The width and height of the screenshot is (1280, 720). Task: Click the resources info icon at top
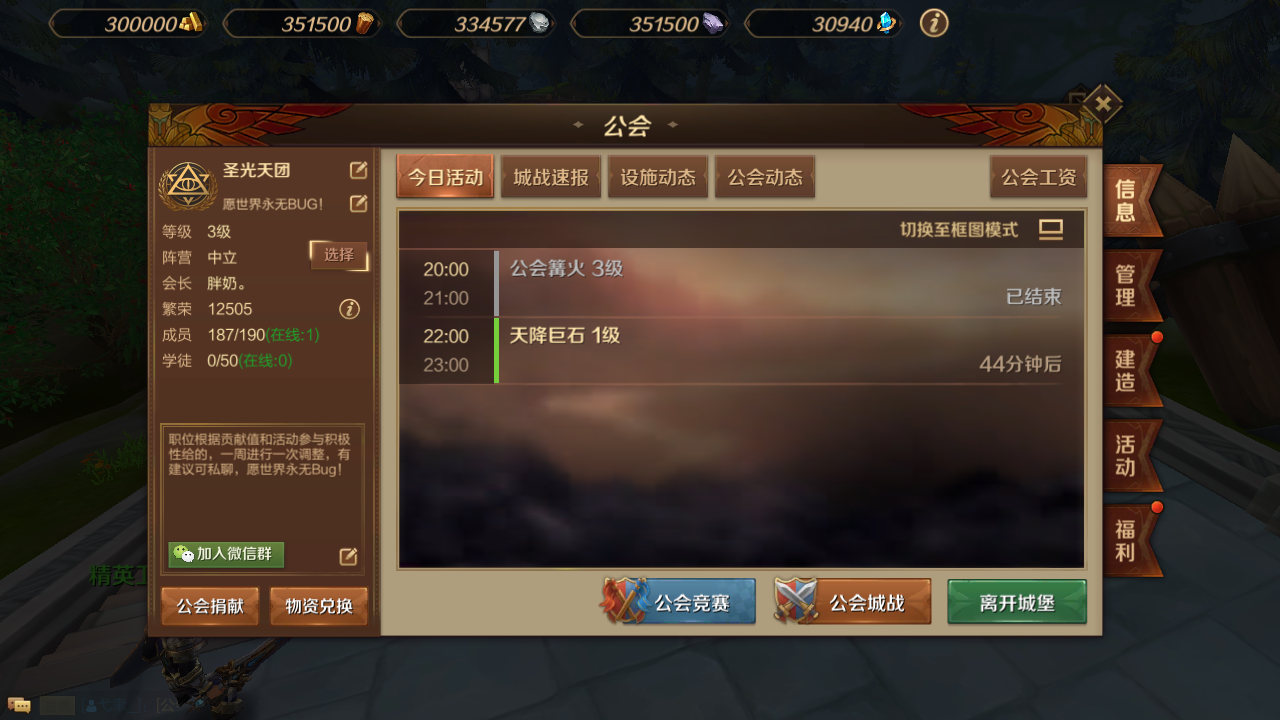[x=934, y=23]
